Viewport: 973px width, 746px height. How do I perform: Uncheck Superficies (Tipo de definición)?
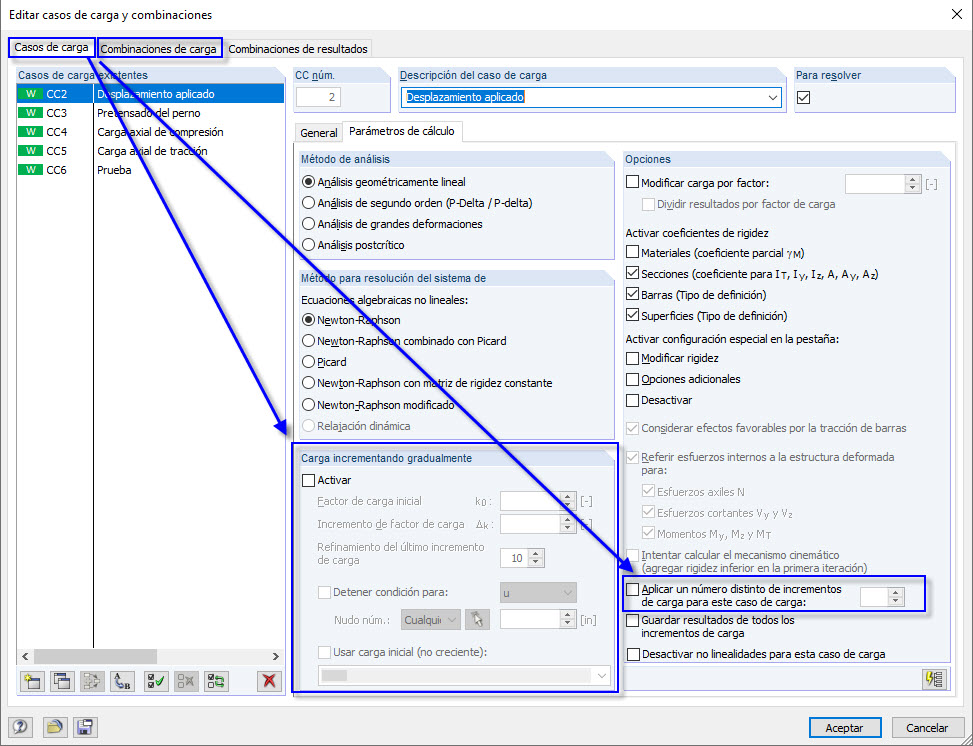tap(632, 315)
